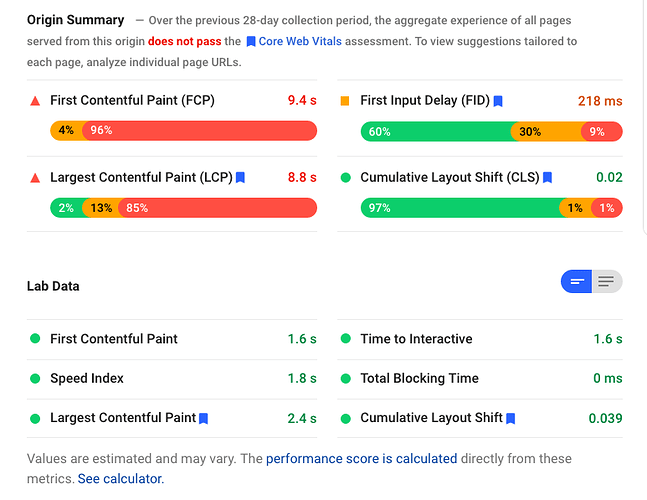Click the bookmark icon next to Lab Data Largest Contentful Paint
The height and width of the screenshot is (500, 647).
tap(203, 418)
